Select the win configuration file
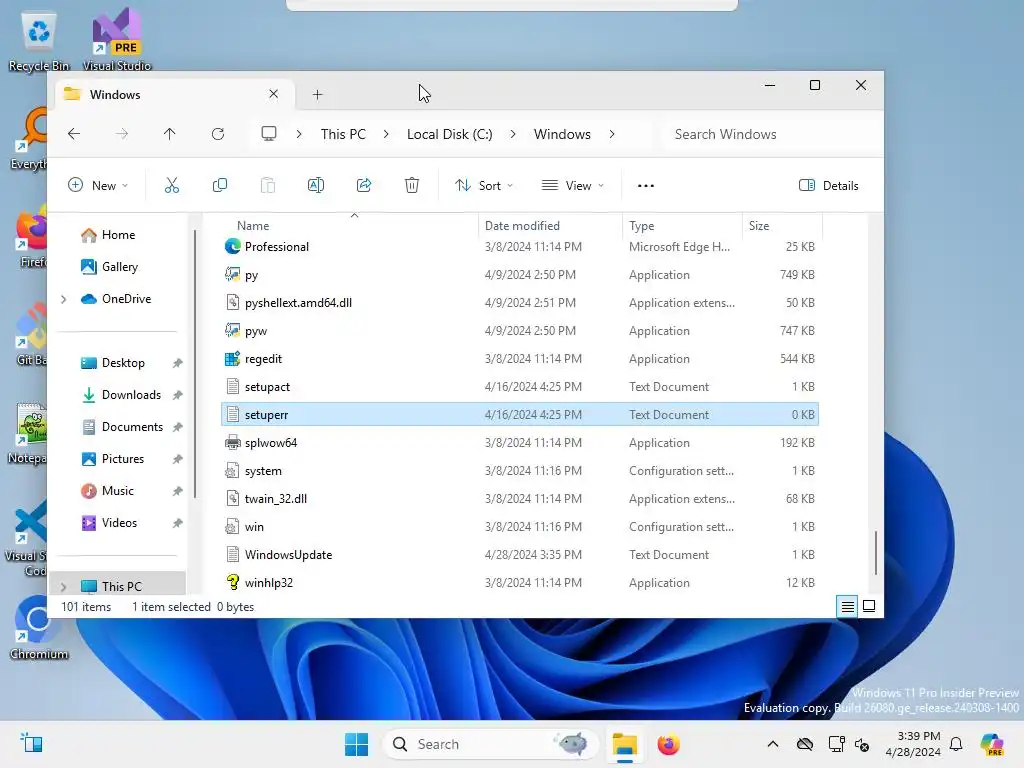 pyautogui.click(x=520, y=527)
